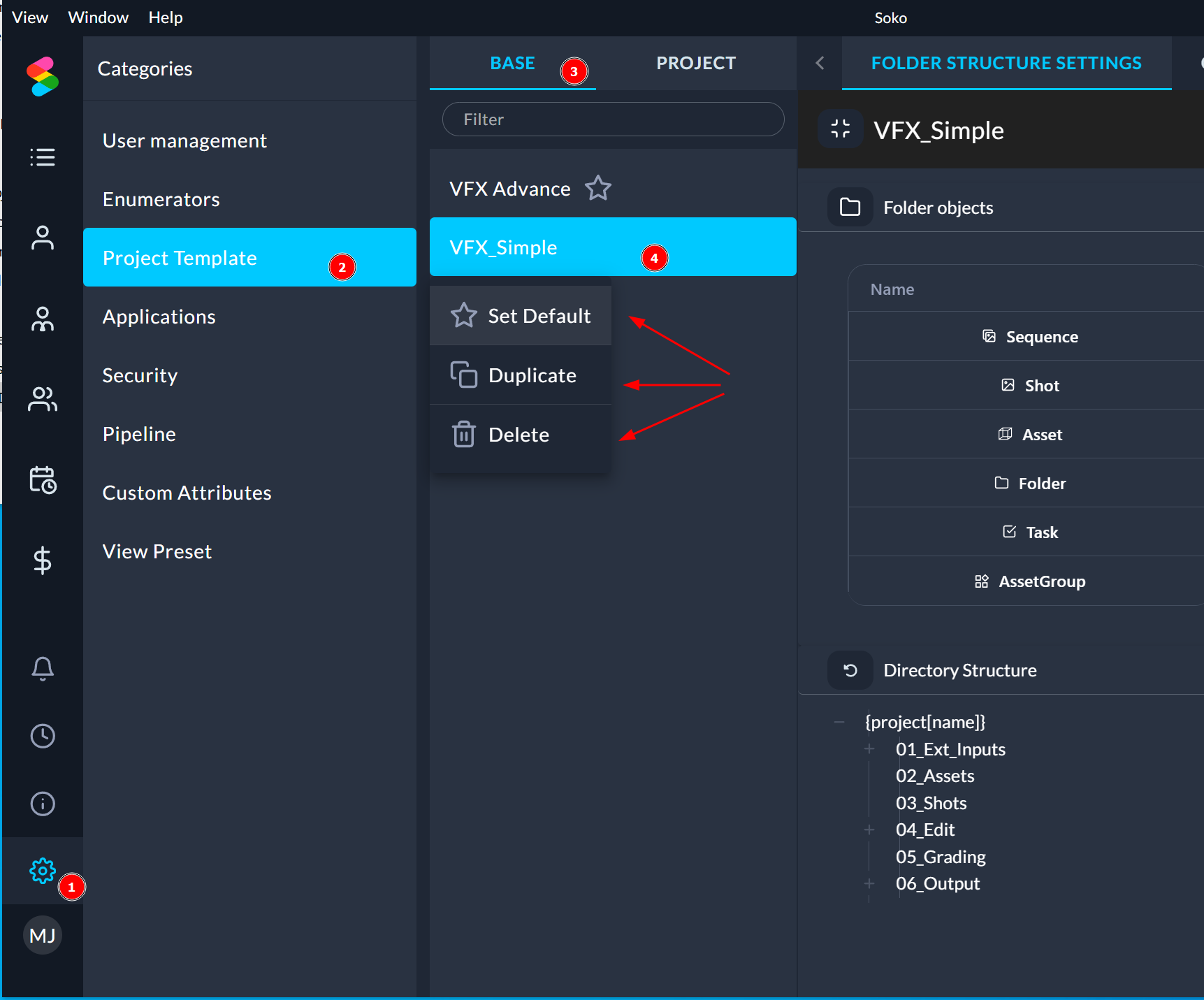Open Enumerators category
The image size is (1204, 1000).
(x=249, y=199)
